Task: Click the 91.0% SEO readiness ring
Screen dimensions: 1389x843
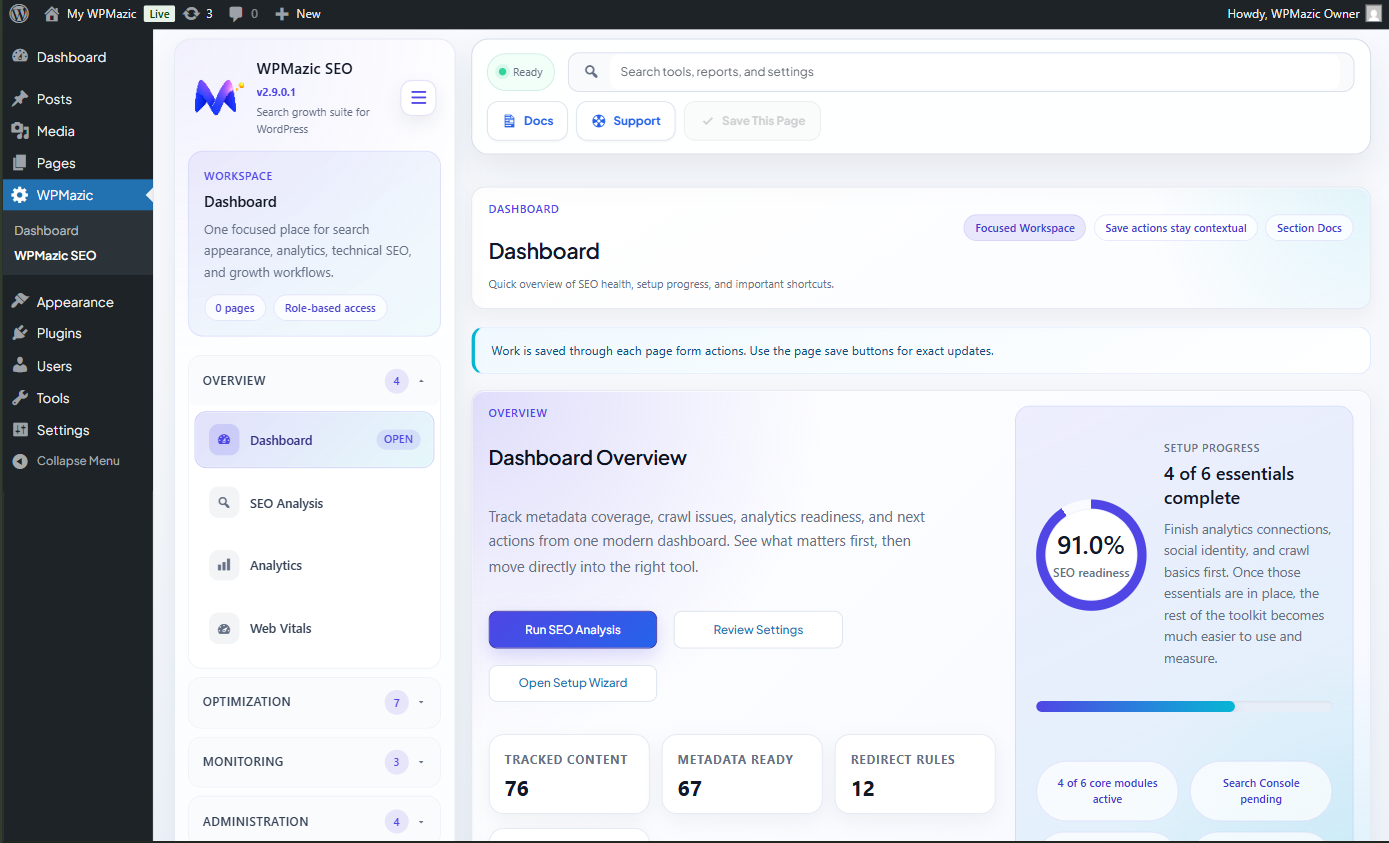Action: [1091, 555]
